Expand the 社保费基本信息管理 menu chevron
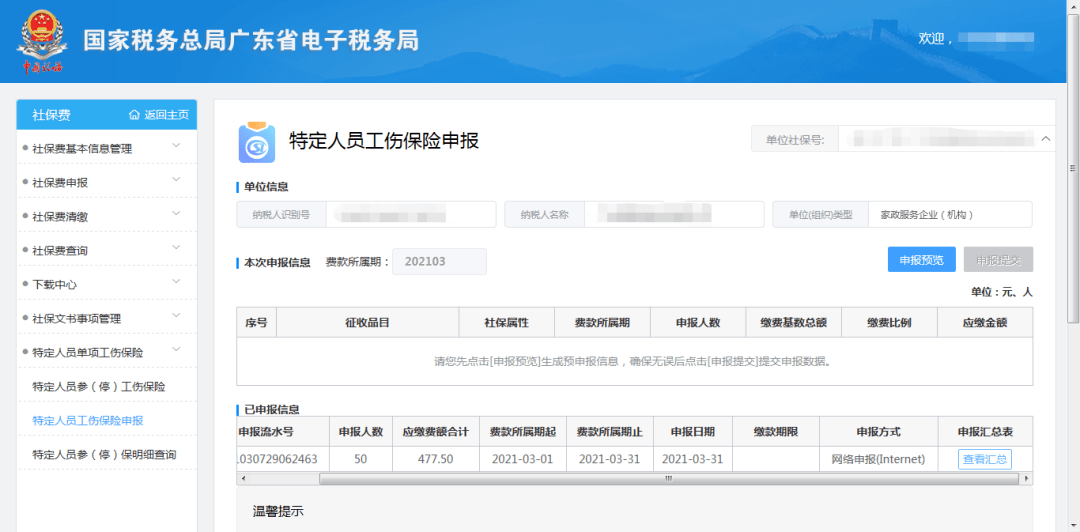 pyautogui.click(x=176, y=146)
